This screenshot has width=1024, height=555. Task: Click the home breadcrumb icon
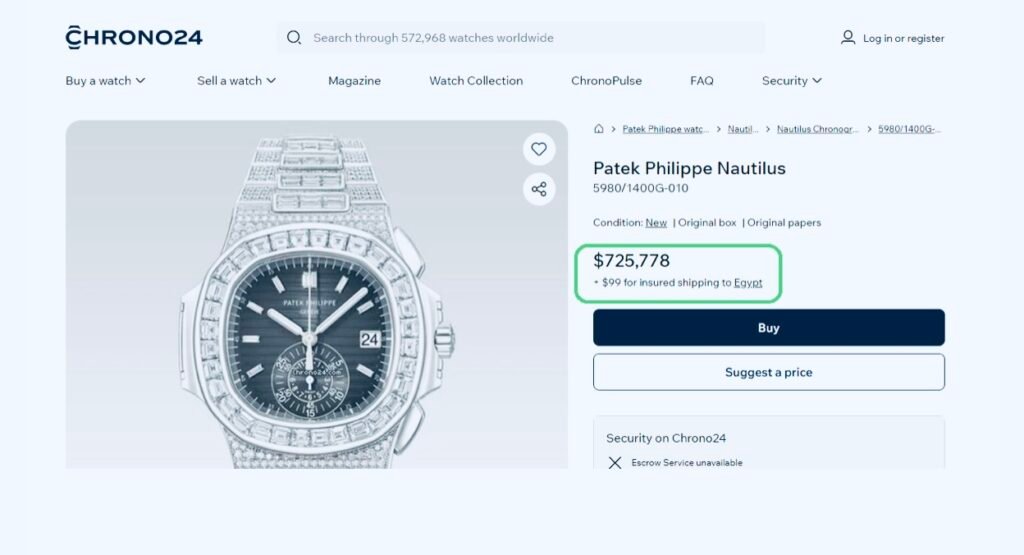(x=599, y=129)
